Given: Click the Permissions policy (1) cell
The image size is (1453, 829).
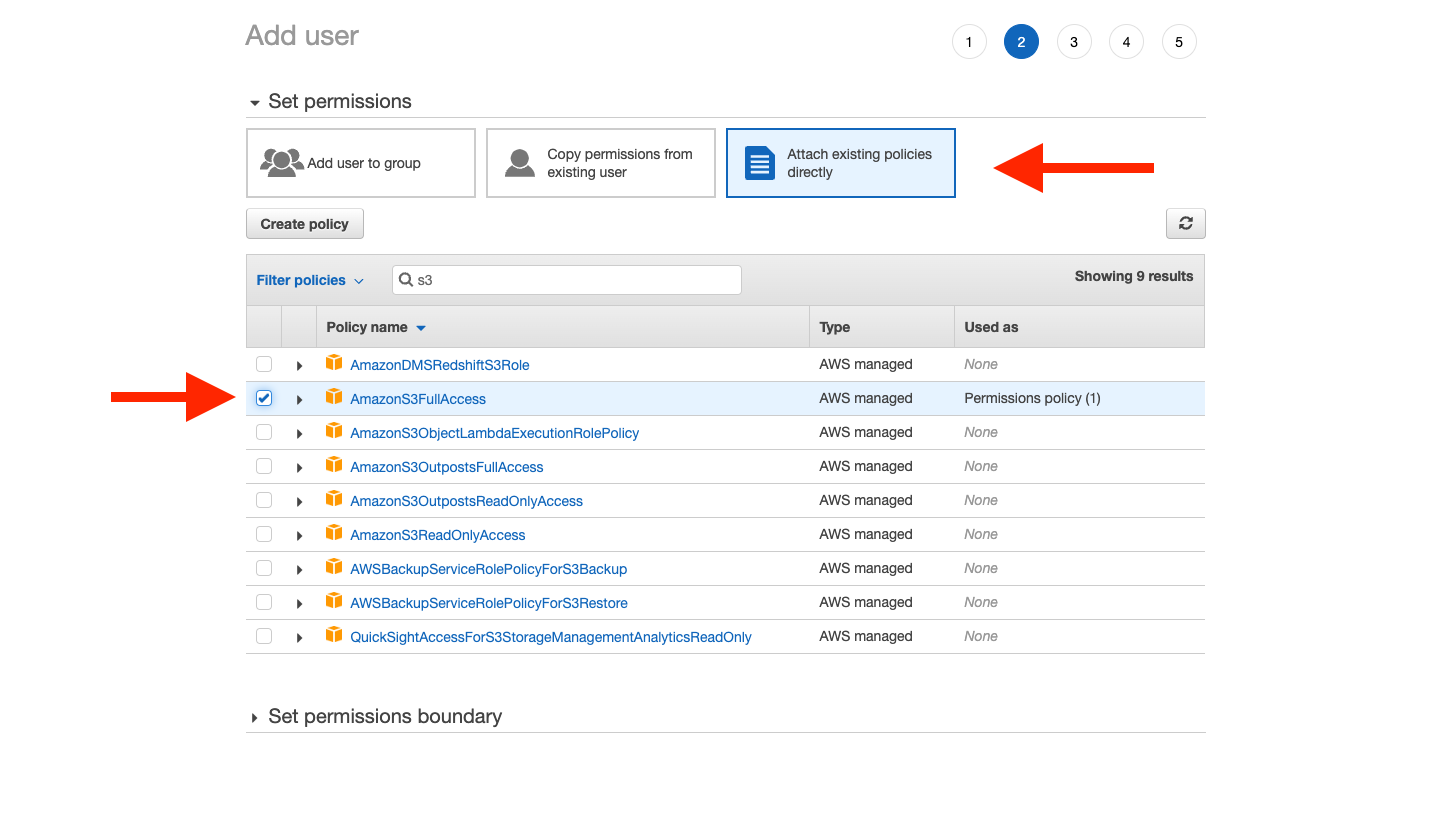Looking at the screenshot, I should pos(1032,398).
